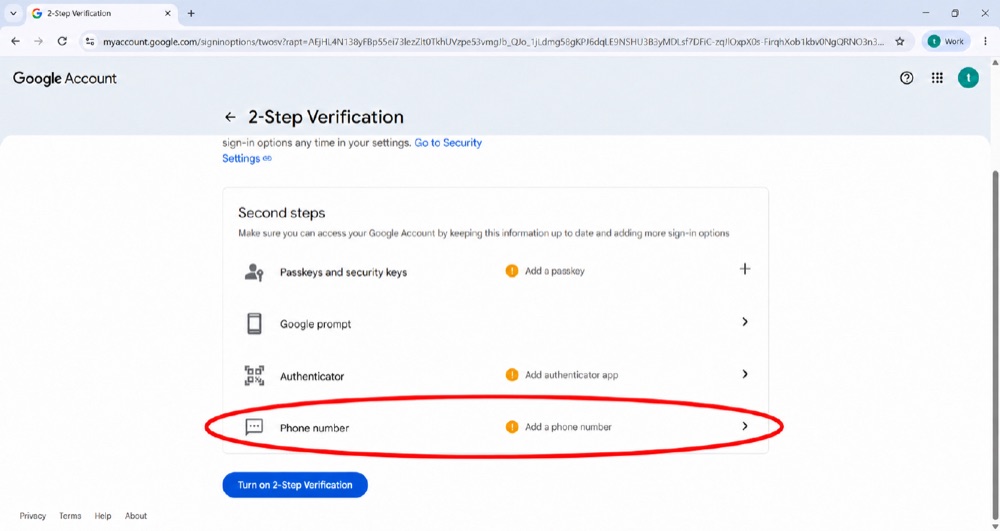Click the Google prompt phone icon
This screenshot has width=1000, height=531.
pyautogui.click(x=254, y=324)
